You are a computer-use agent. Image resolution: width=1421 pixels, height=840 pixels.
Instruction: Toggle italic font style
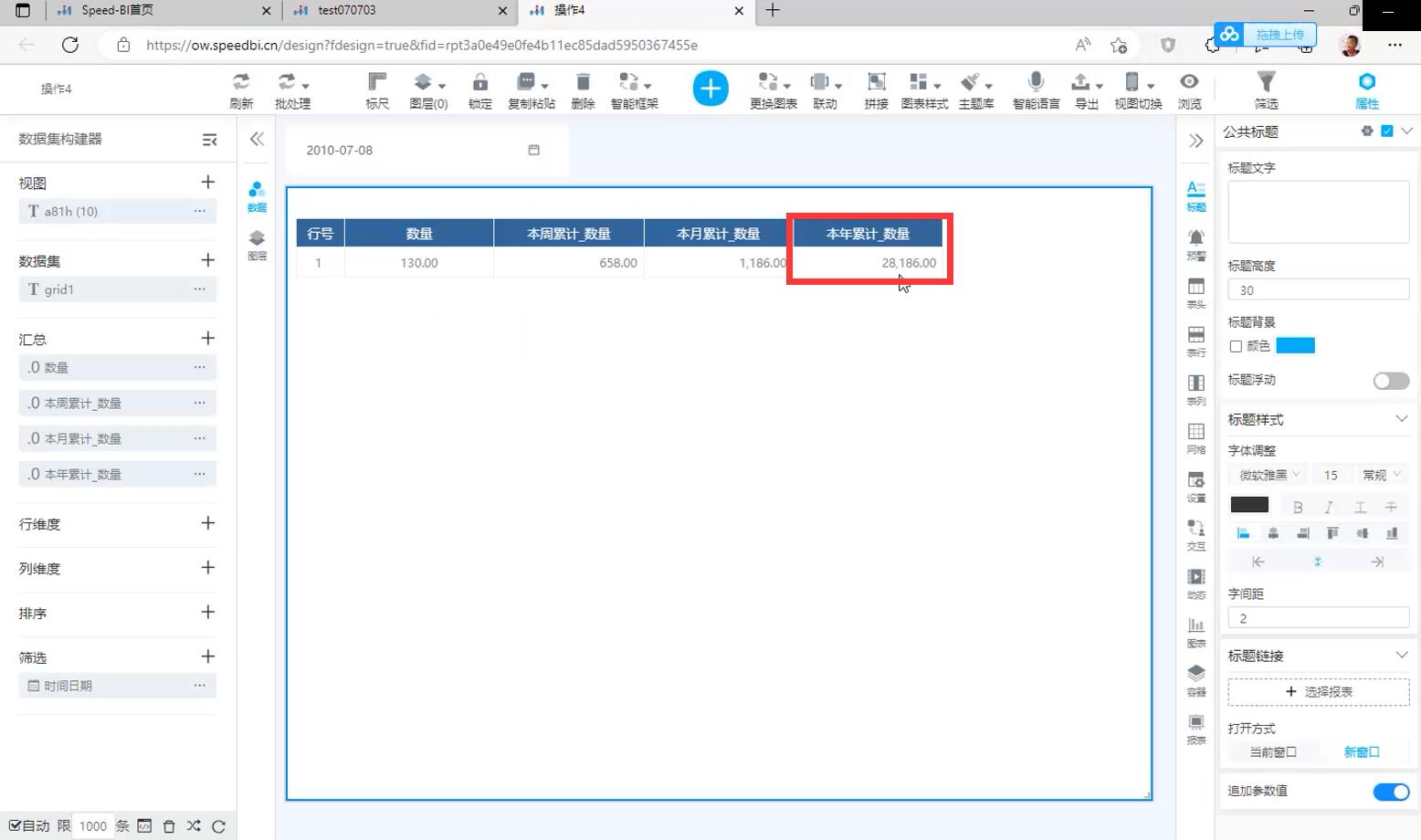[1329, 508]
